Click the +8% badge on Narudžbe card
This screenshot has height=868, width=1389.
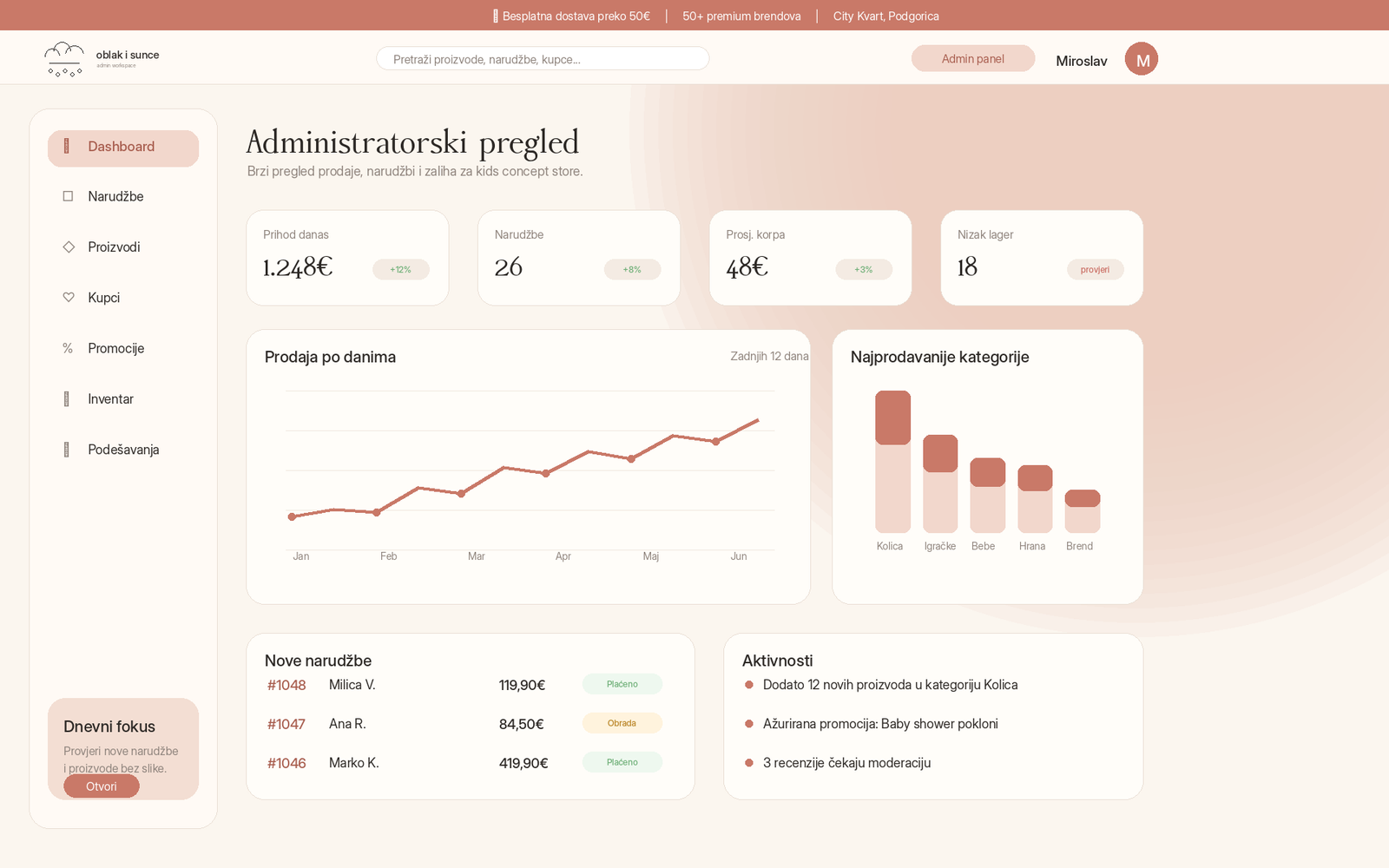[632, 270]
